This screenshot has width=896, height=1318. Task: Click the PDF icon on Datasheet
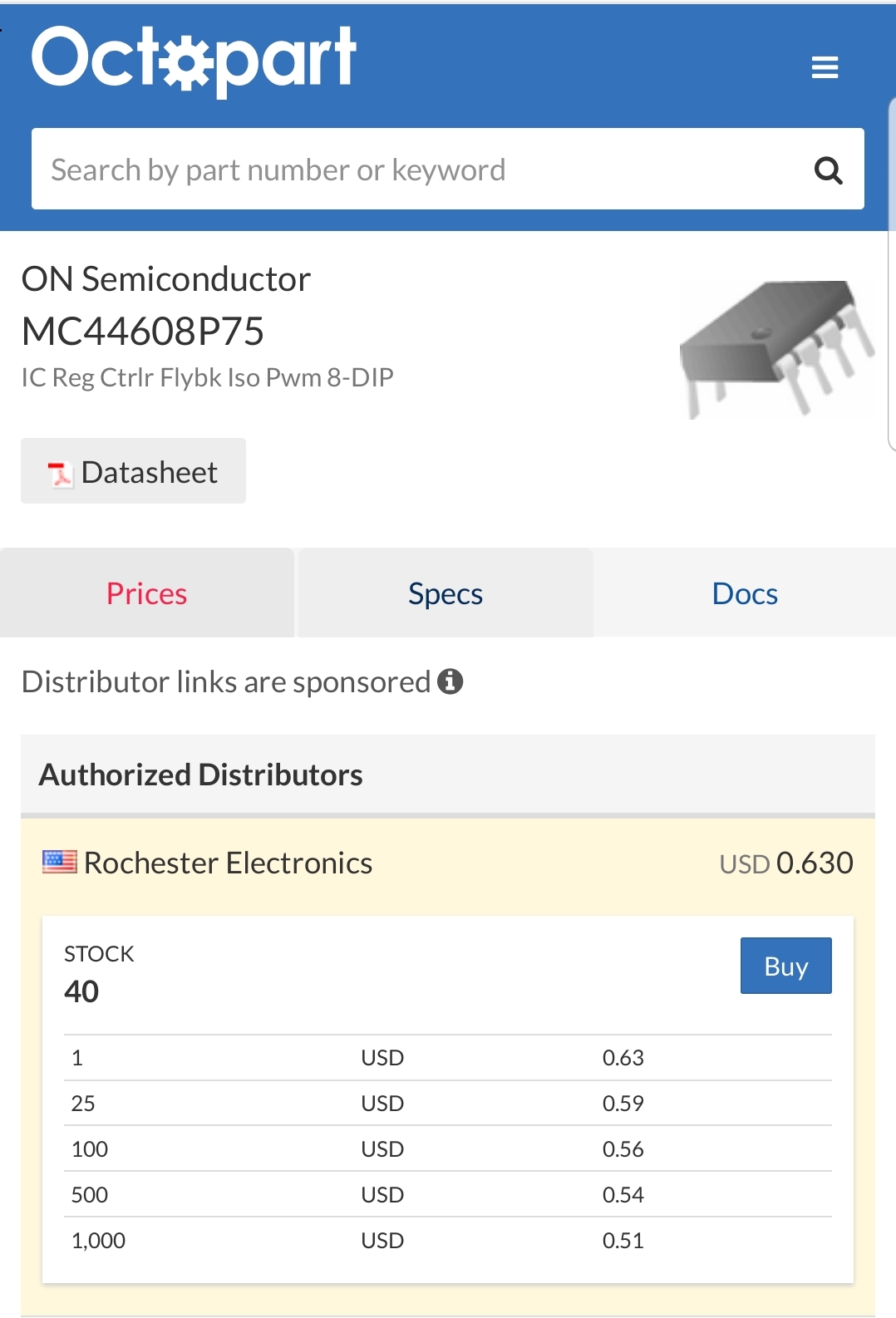tap(60, 474)
